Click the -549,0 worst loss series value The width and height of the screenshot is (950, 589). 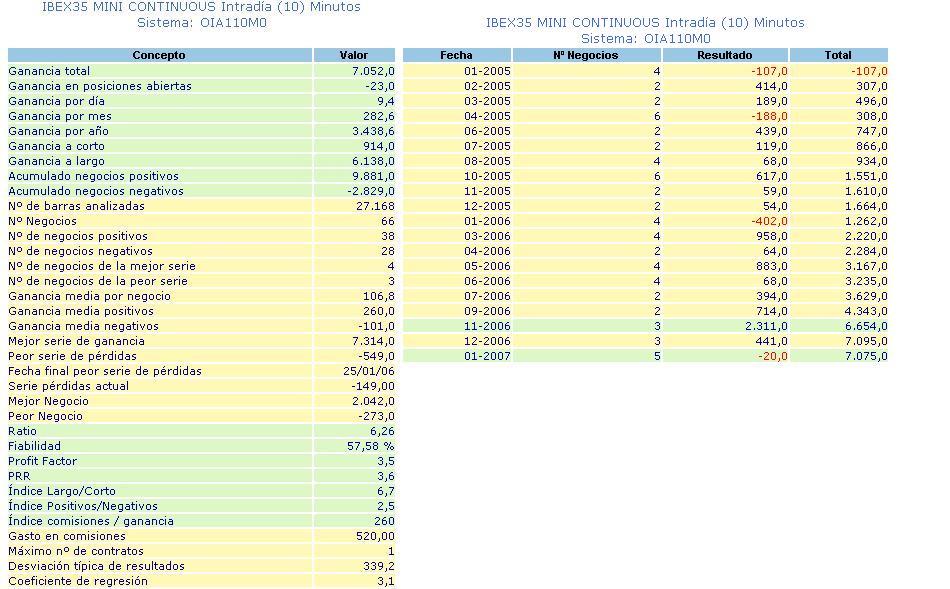(x=376, y=356)
